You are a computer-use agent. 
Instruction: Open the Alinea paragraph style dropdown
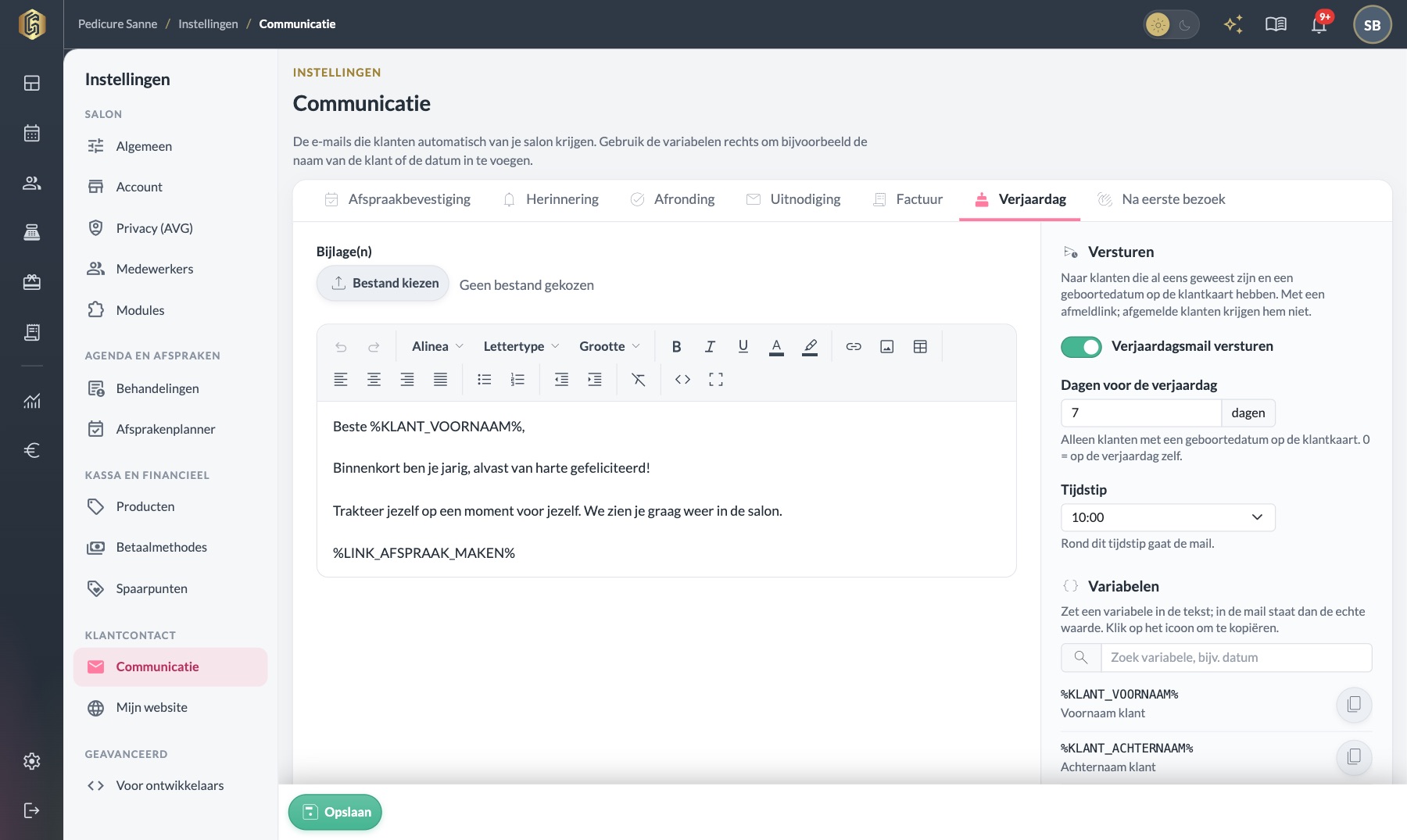(438, 346)
